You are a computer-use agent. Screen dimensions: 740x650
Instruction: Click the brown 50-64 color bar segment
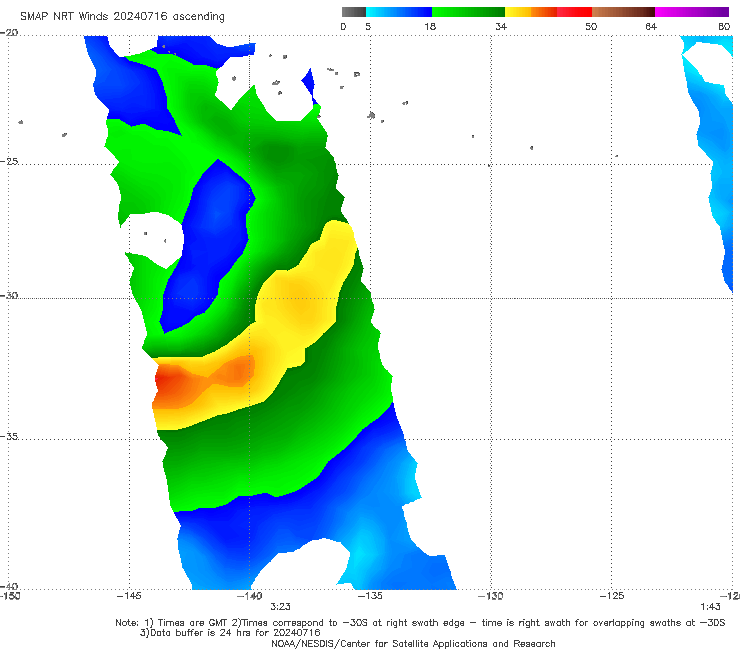(x=623, y=12)
